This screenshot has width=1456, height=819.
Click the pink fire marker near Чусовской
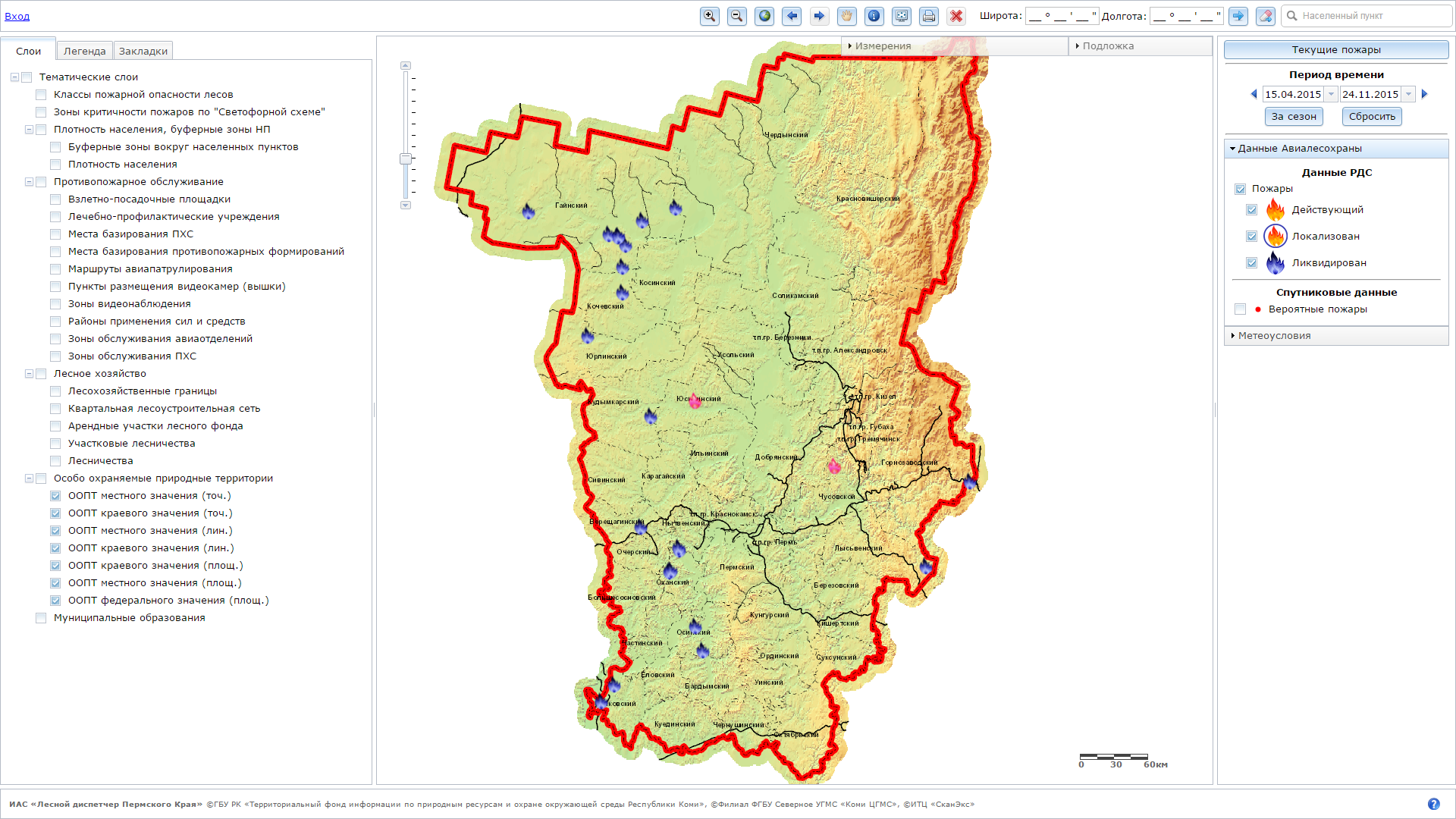834,466
